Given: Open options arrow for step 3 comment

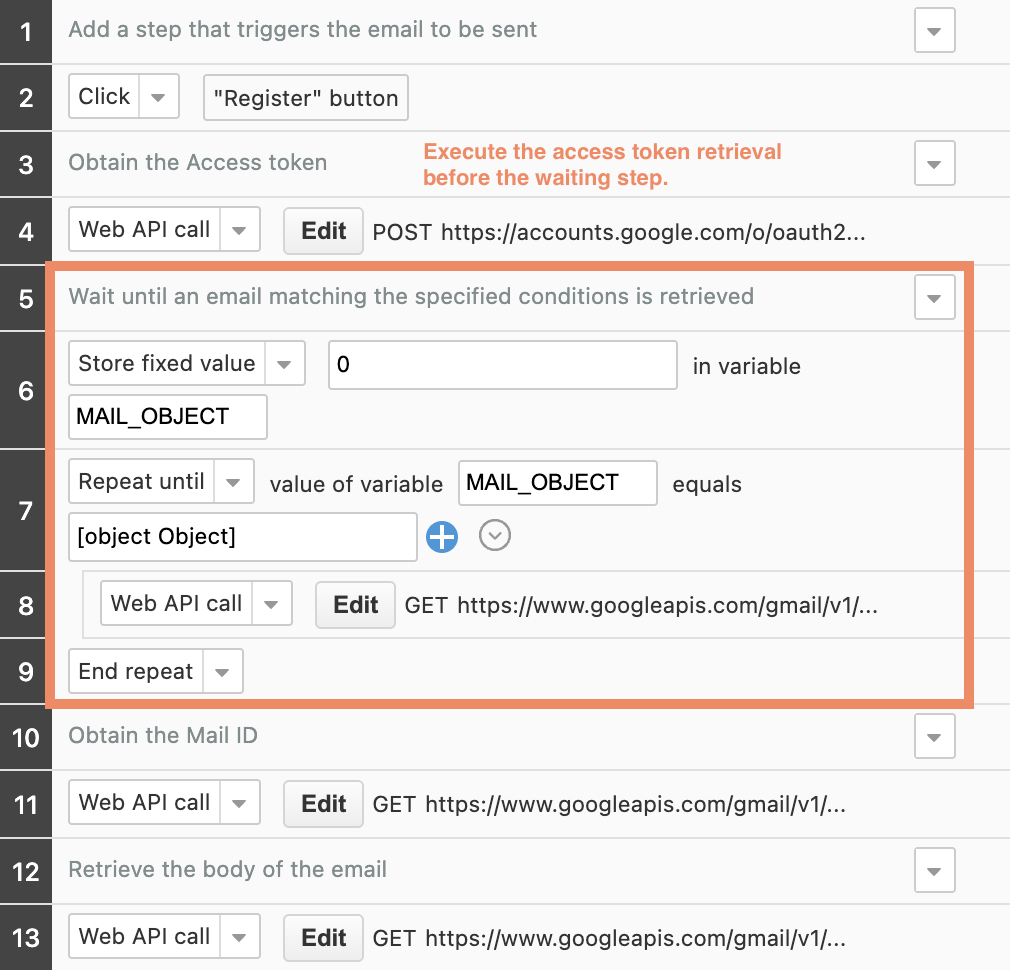Looking at the screenshot, I should pos(934,163).
